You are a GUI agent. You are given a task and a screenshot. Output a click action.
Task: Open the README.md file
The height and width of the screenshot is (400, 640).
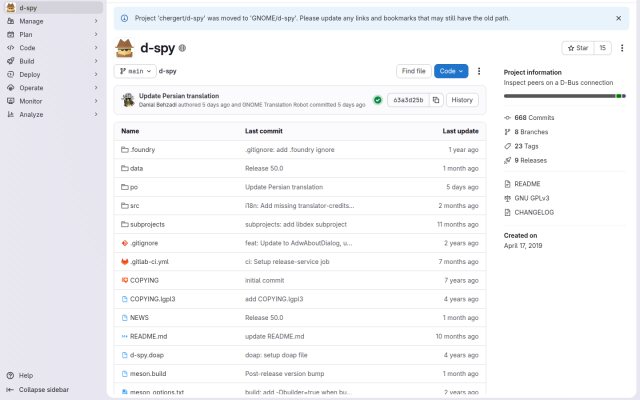point(149,337)
